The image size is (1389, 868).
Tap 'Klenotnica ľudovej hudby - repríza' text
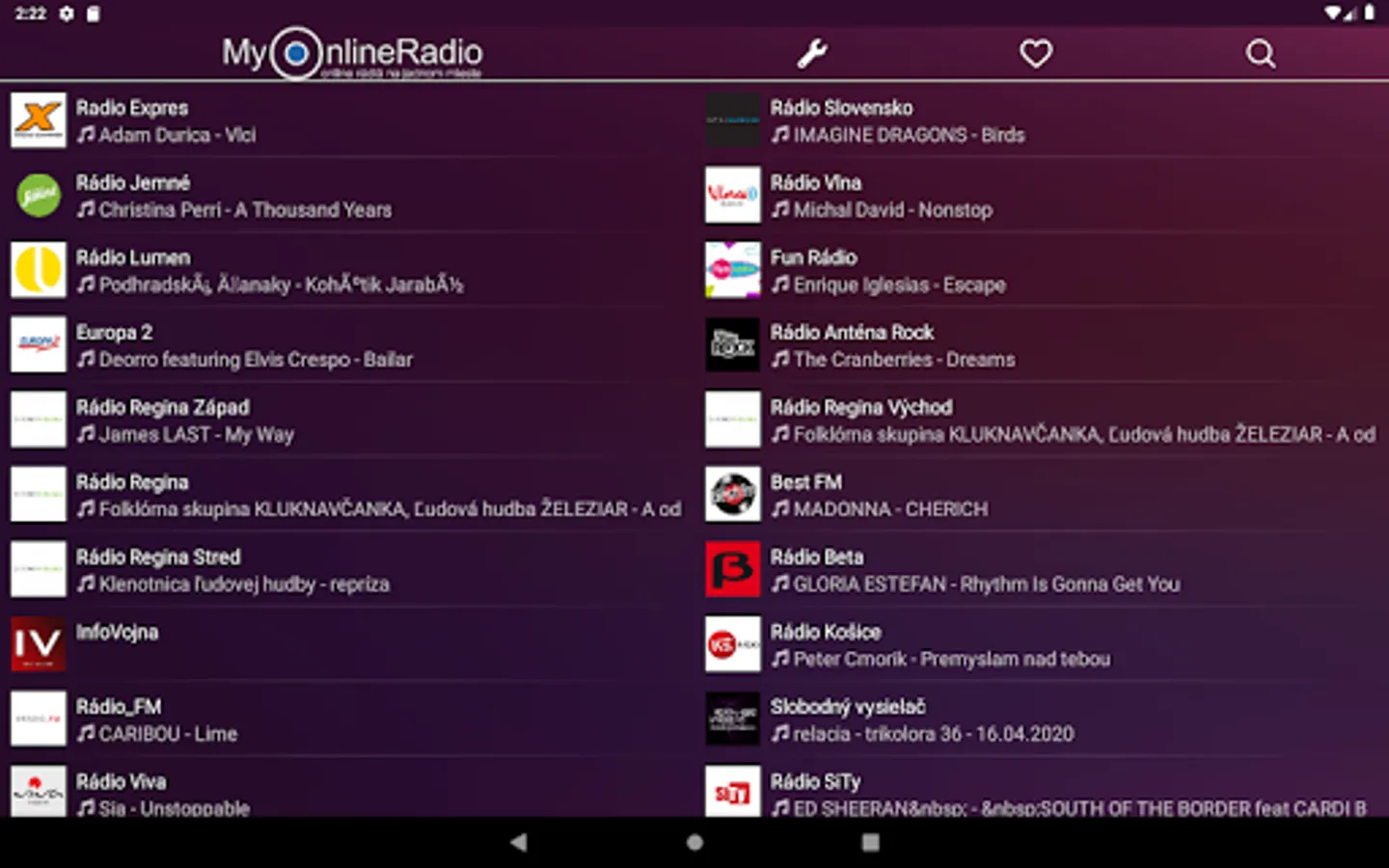coord(244,584)
